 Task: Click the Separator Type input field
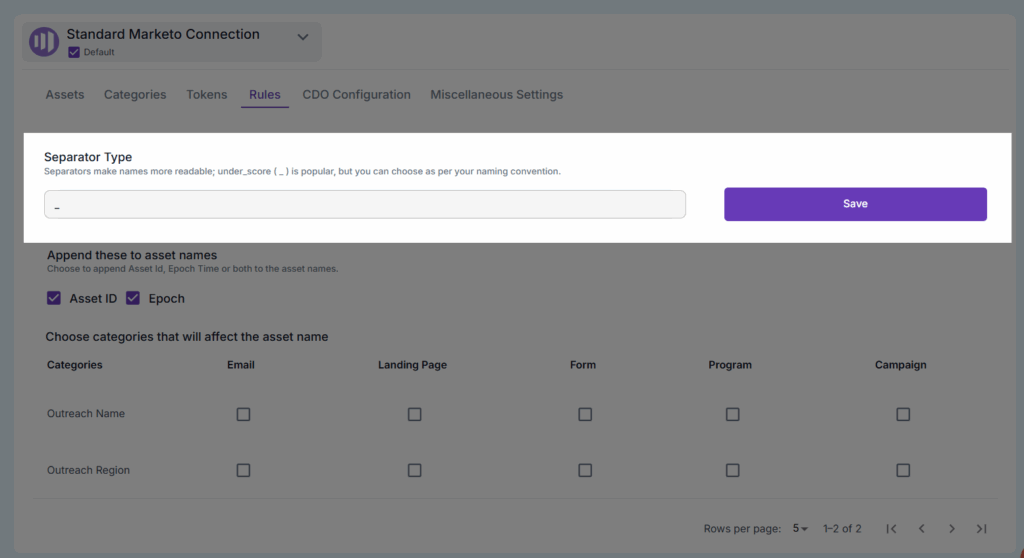(365, 204)
